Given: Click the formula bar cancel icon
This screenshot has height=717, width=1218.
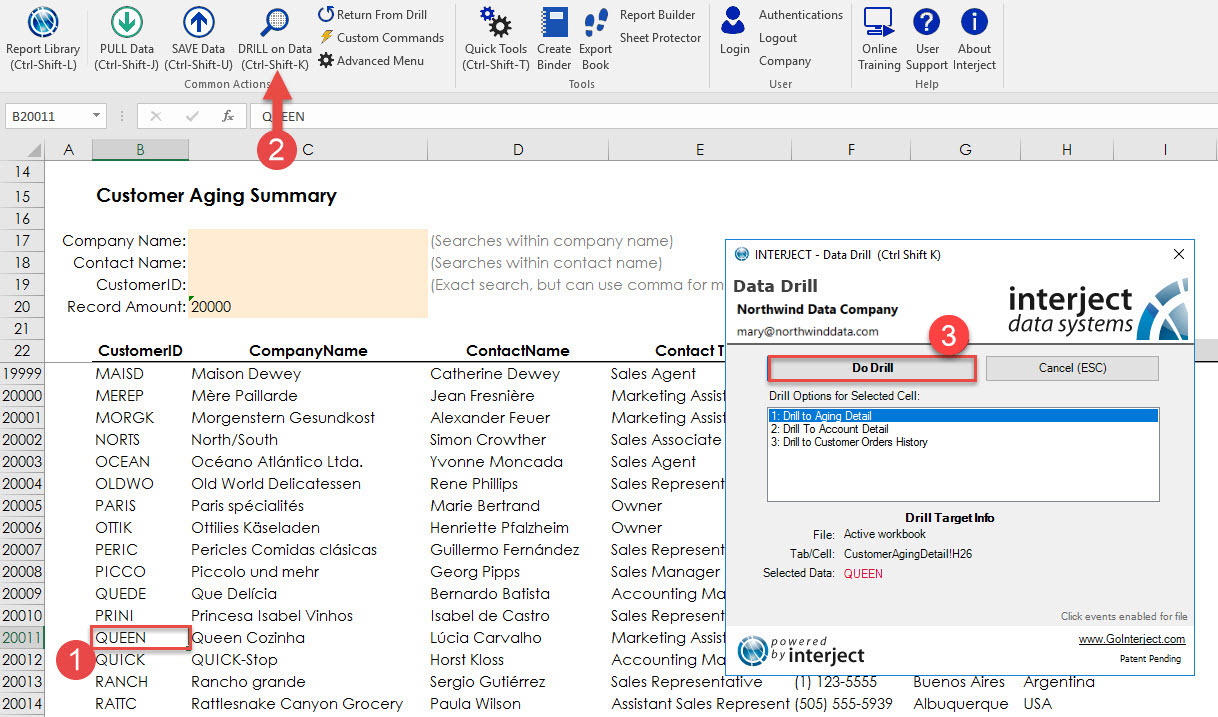Looking at the screenshot, I should click(x=155, y=117).
